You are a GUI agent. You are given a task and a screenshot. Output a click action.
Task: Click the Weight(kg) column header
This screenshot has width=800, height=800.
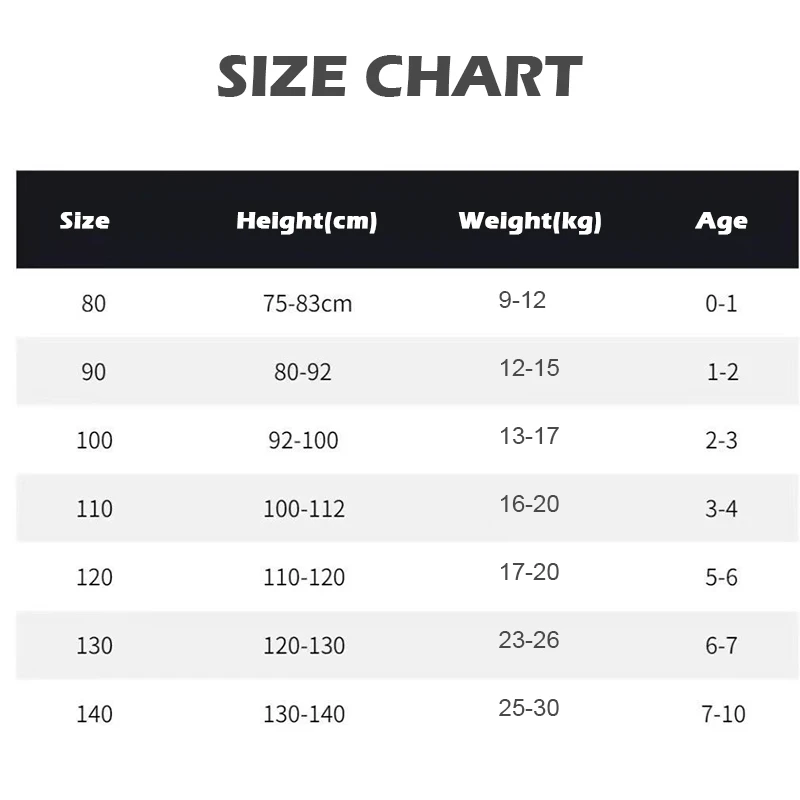pos(530,221)
